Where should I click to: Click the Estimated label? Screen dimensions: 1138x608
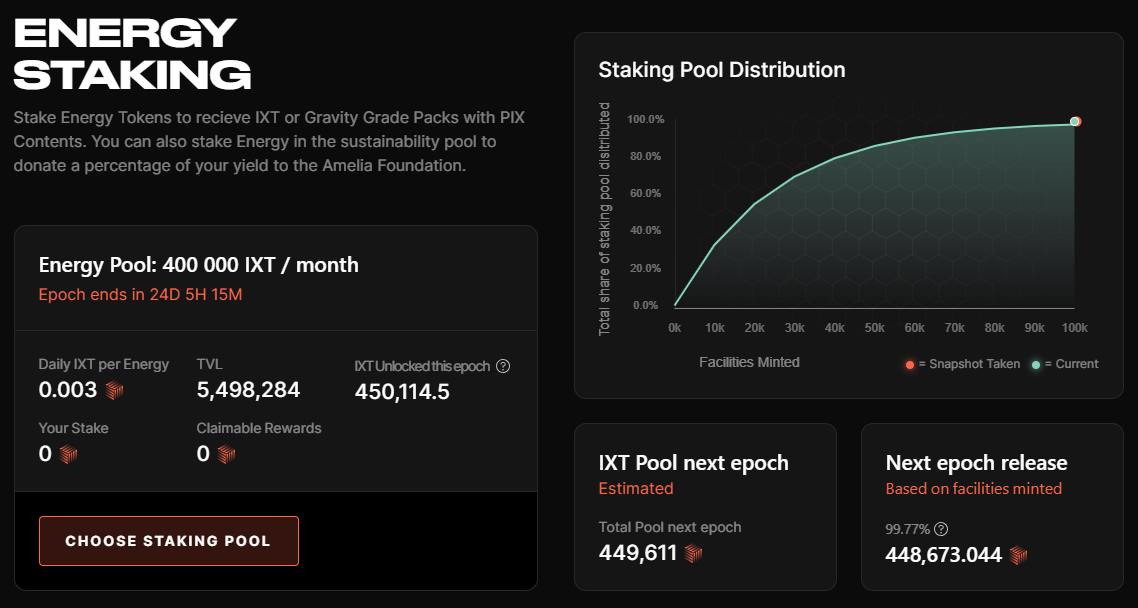636,488
